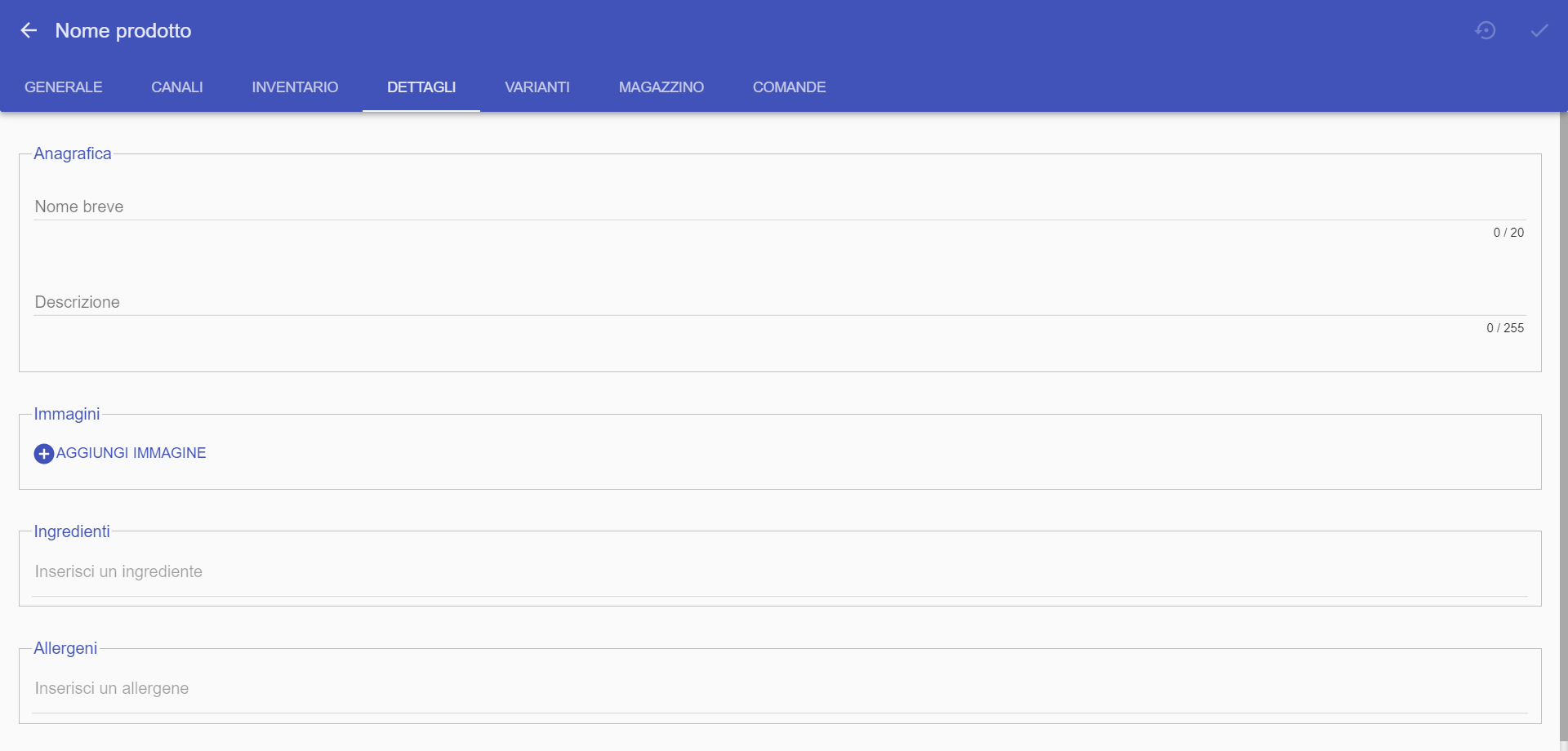Click the Inserisci un allergene field
The height and width of the screenshot is (751, 1568).
coord(780,688)
